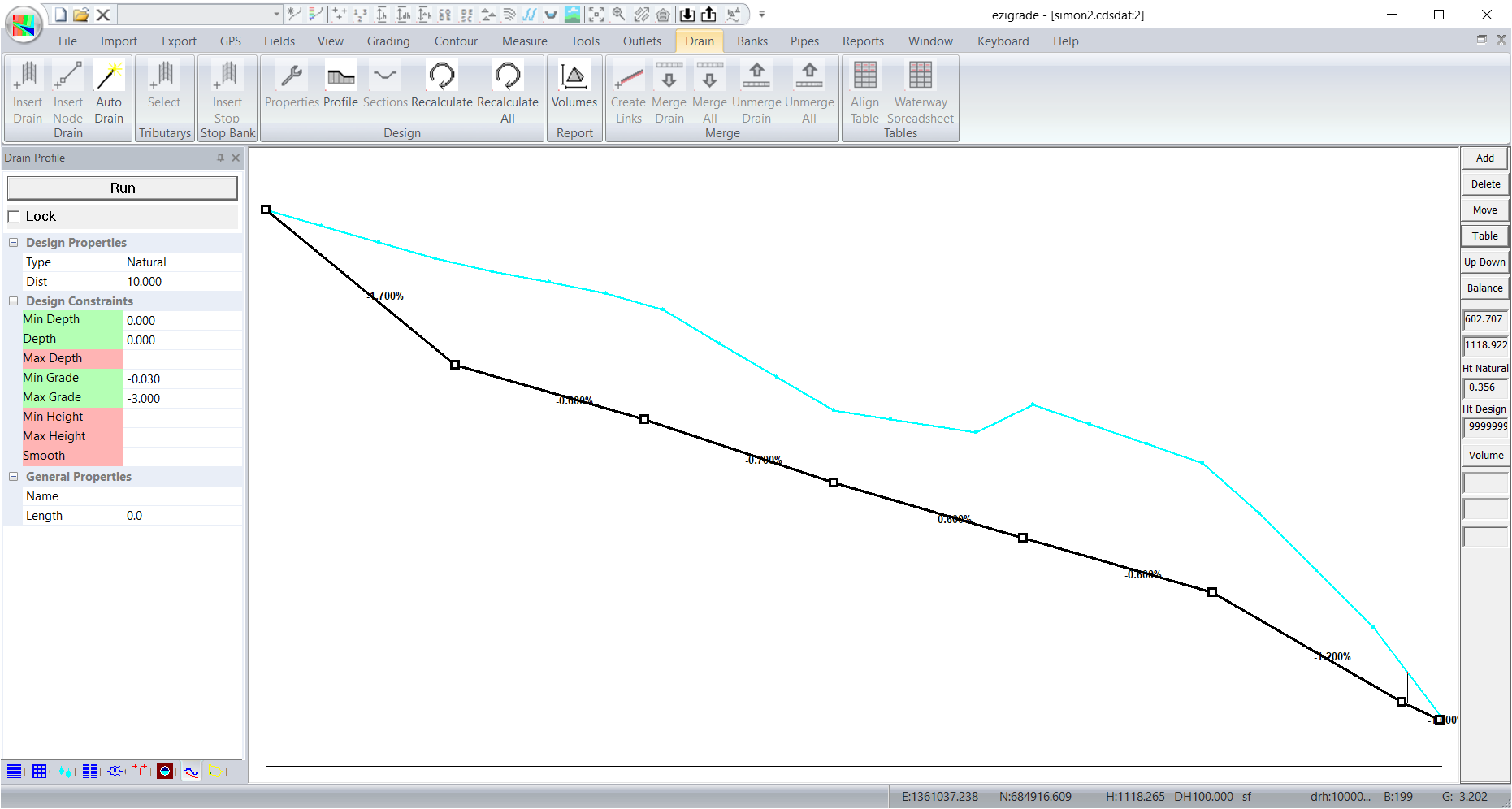Open the Volumes report
Image resolution: width=1512 pixels, height=809 pixels.
(x=574, y=77)
